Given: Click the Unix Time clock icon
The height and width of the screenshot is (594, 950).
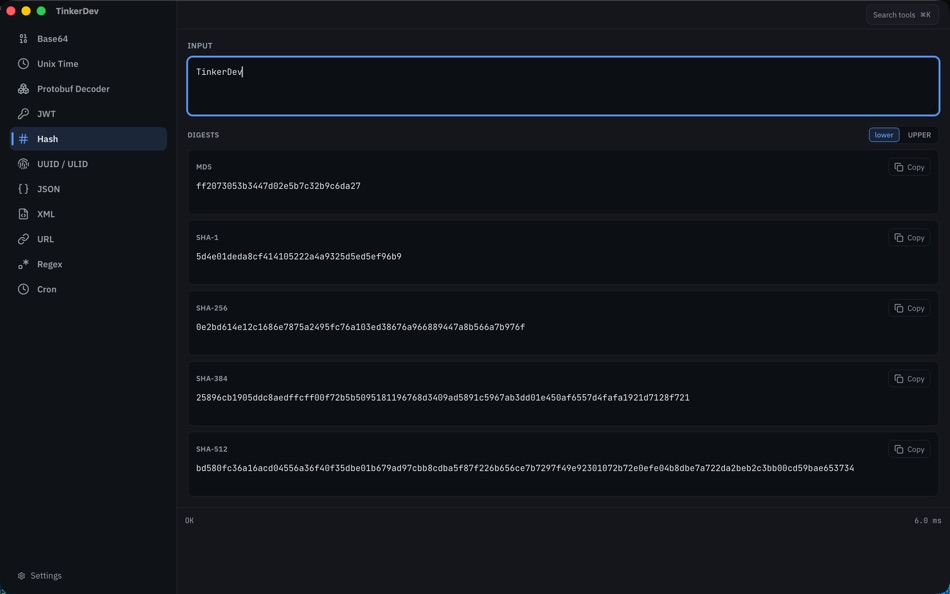Looking at the screenshot, I should [23, 64].
